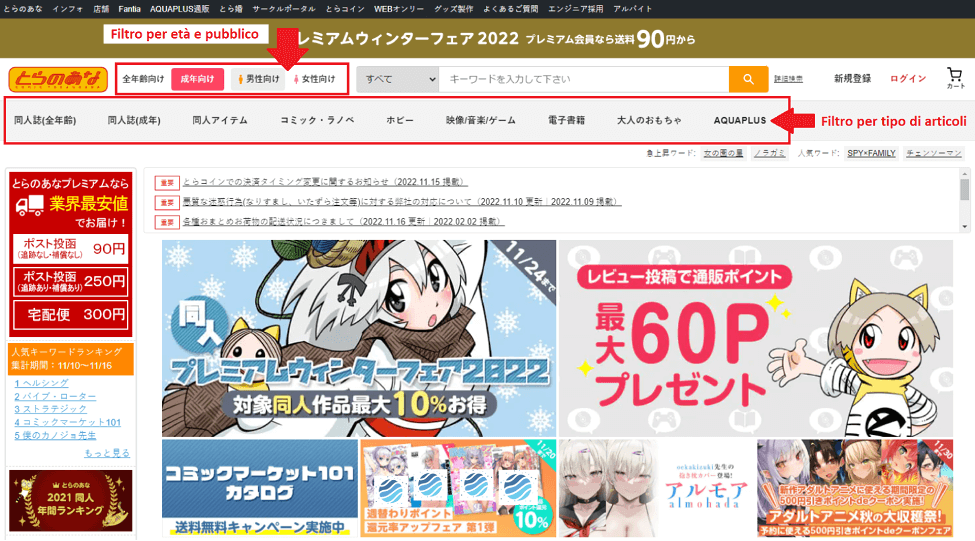Click the Toranoana logo

tap(58, 79)
